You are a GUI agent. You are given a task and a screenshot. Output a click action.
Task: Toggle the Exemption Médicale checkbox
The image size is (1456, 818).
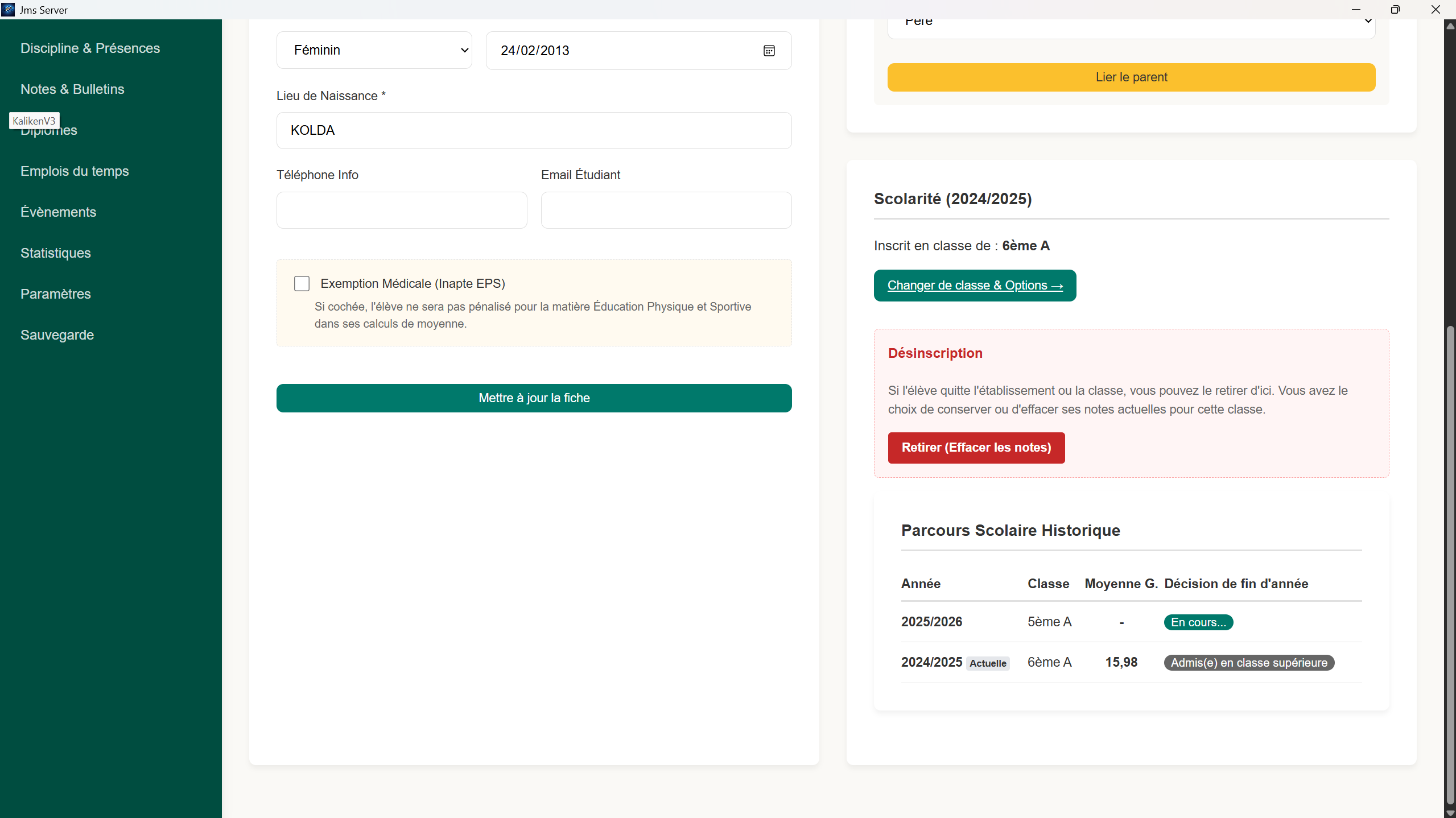tap(302, 283)
